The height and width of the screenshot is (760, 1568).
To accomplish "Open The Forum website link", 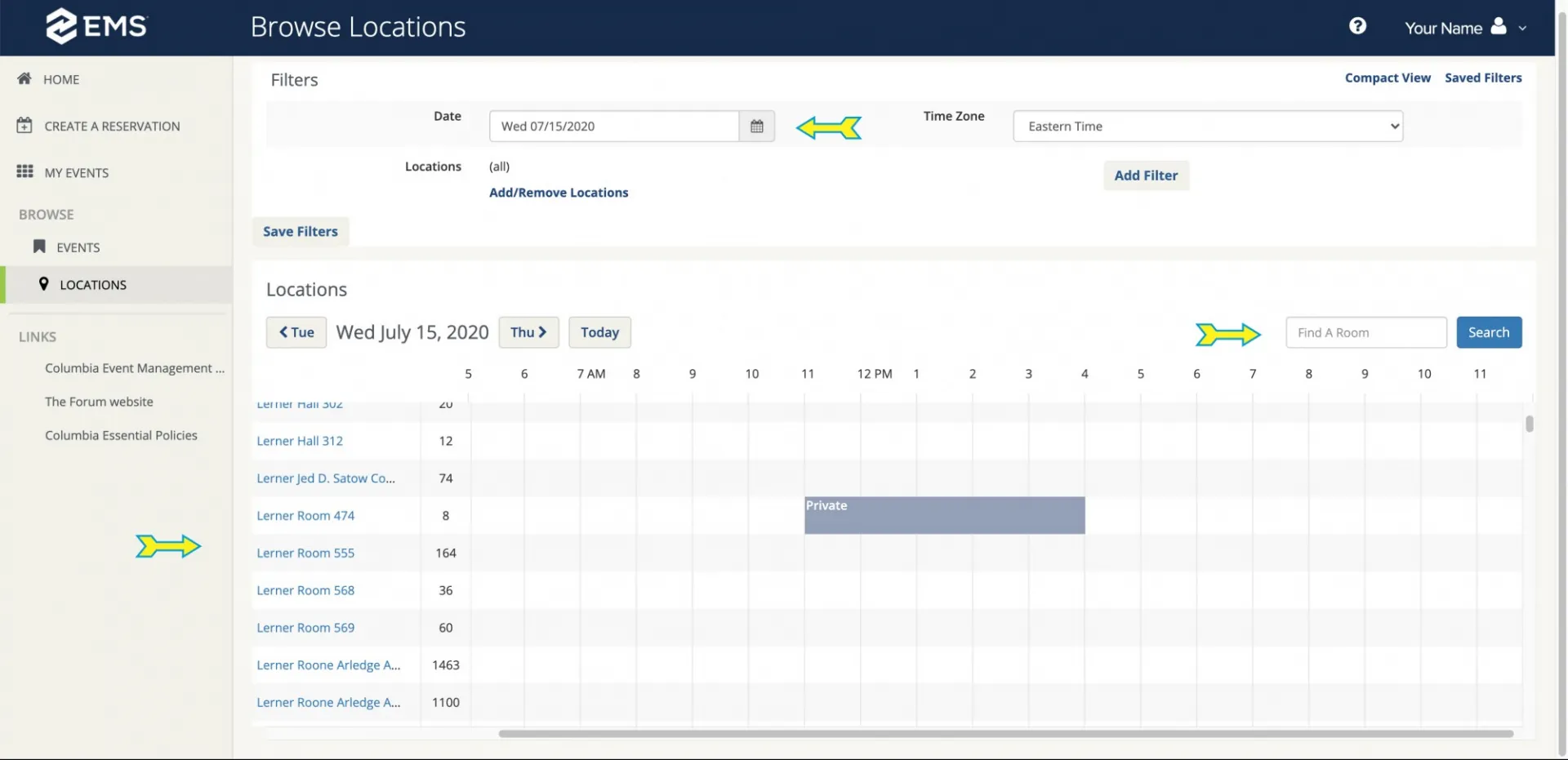I will (x=99, y=402).
